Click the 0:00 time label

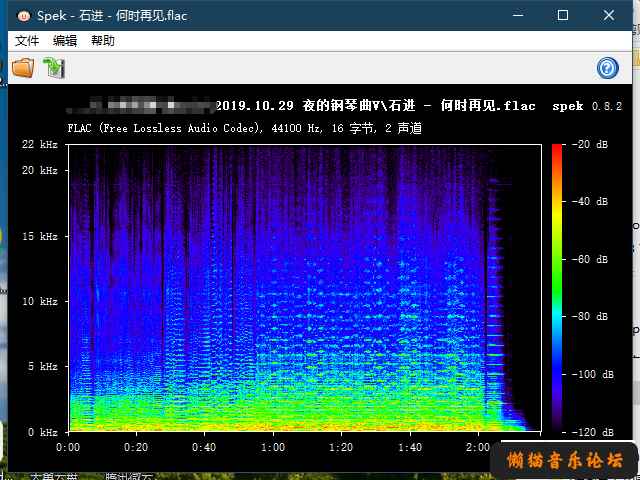68,447
